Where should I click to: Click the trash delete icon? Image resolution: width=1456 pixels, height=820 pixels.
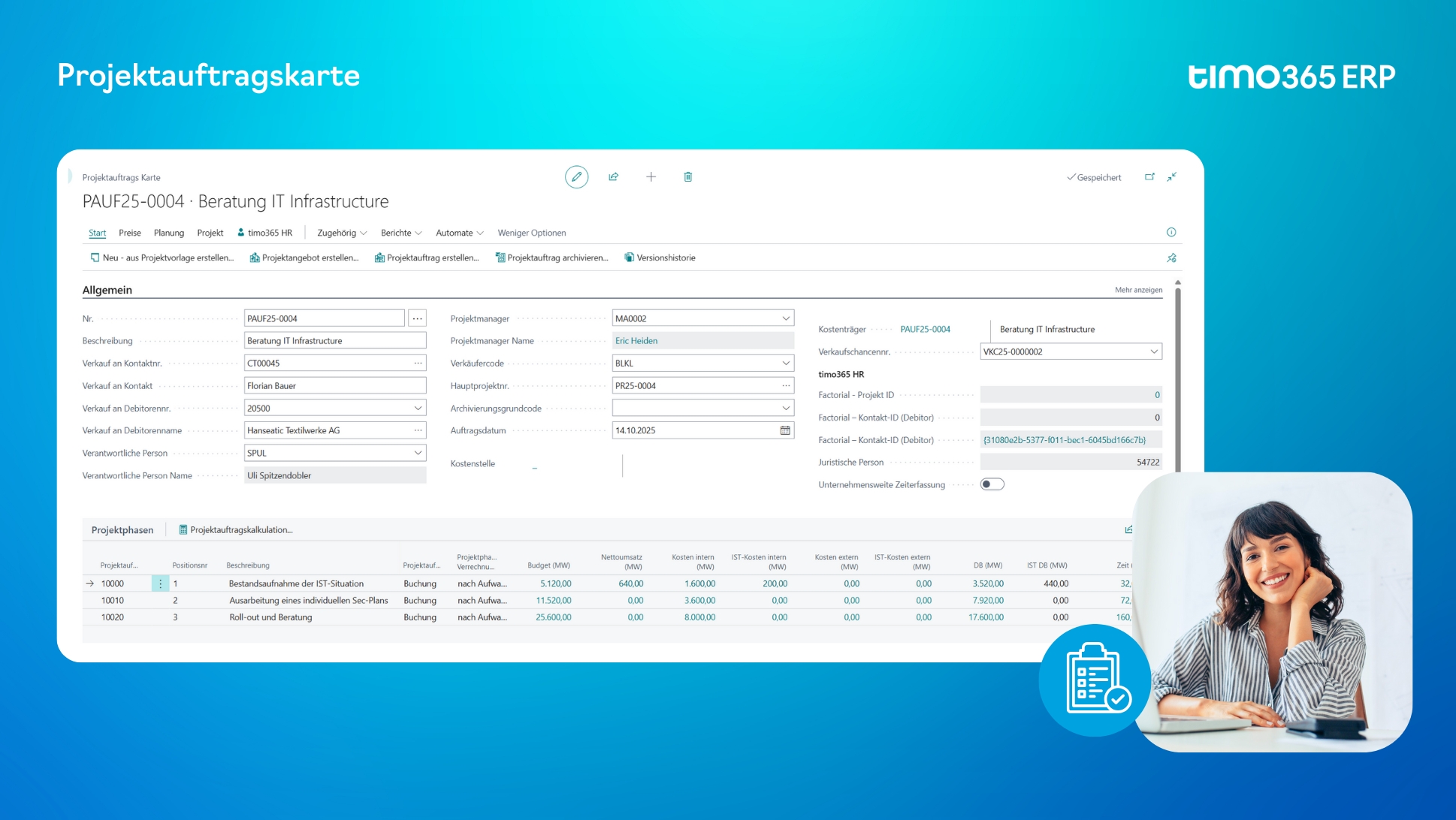coord(687,177)
